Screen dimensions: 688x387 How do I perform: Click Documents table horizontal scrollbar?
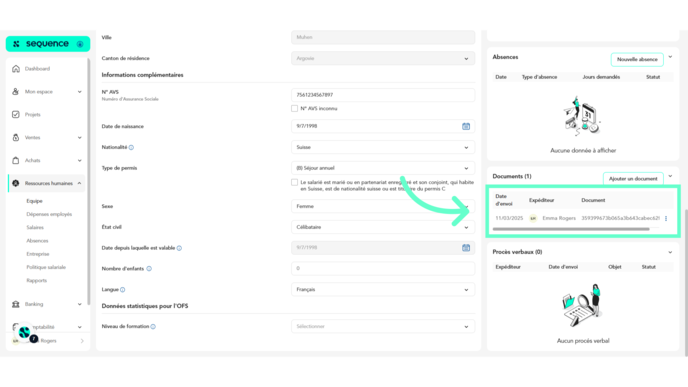[x=571, y=229]
